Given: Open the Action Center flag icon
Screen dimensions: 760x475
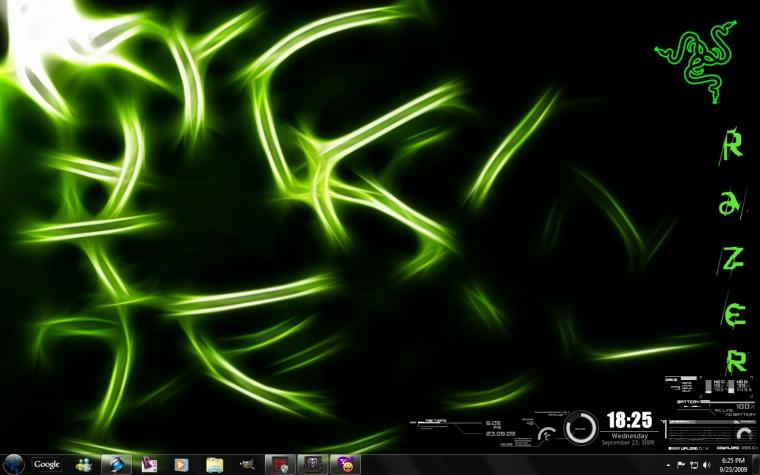Looking at the screenshot, I should [681, 465].
